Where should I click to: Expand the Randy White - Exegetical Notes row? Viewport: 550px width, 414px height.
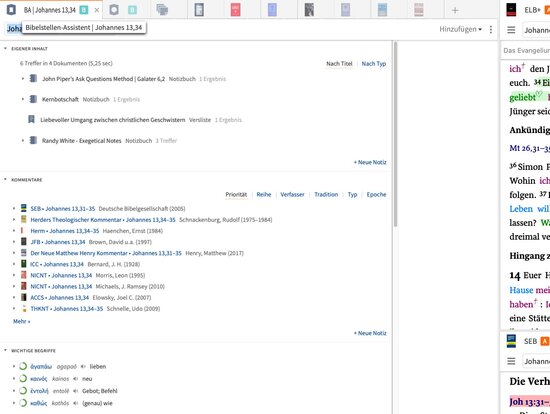click(23, 140)
